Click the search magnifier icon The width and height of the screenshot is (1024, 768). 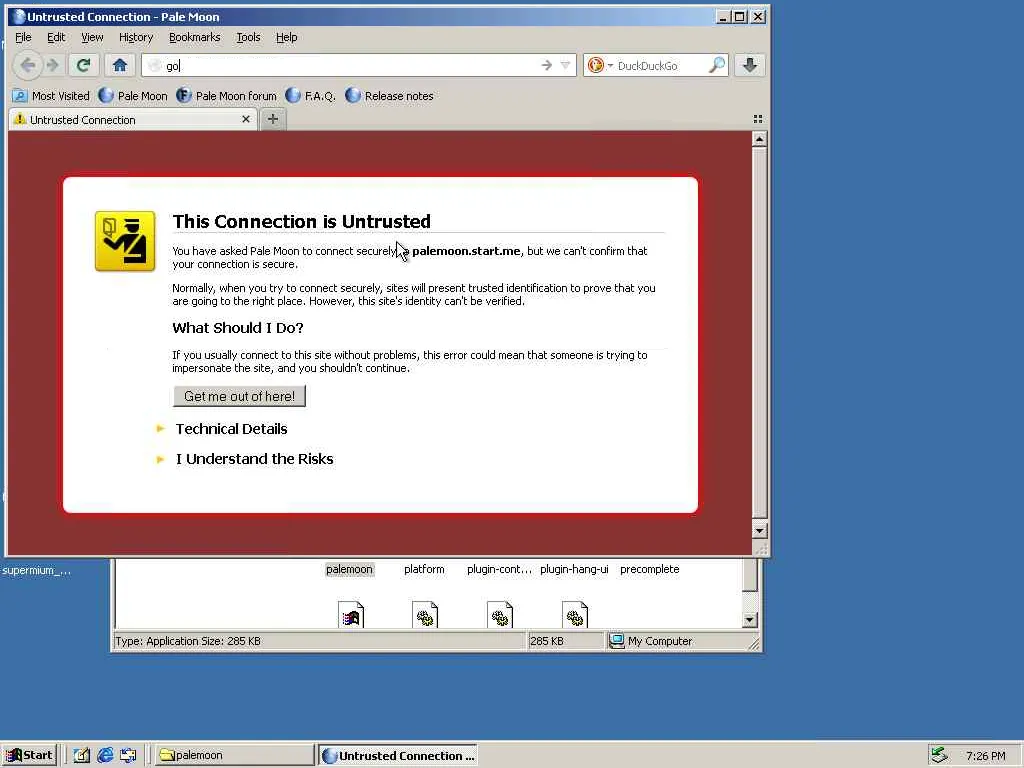coord(716,65)
